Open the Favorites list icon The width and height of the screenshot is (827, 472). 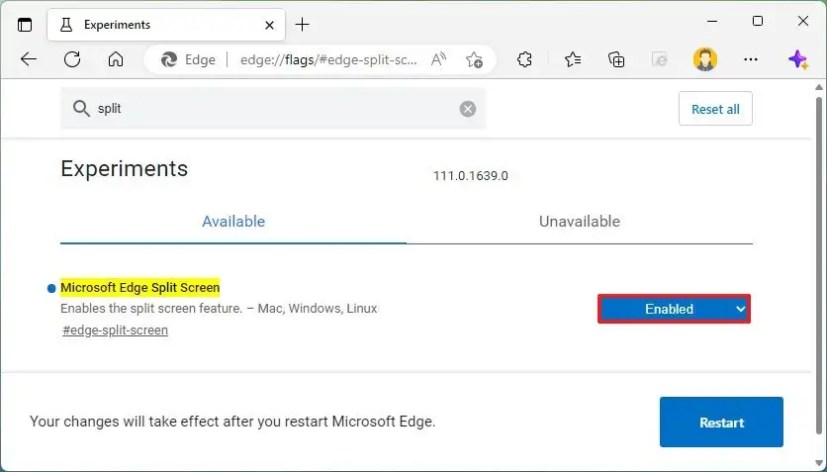click(572, 60)
